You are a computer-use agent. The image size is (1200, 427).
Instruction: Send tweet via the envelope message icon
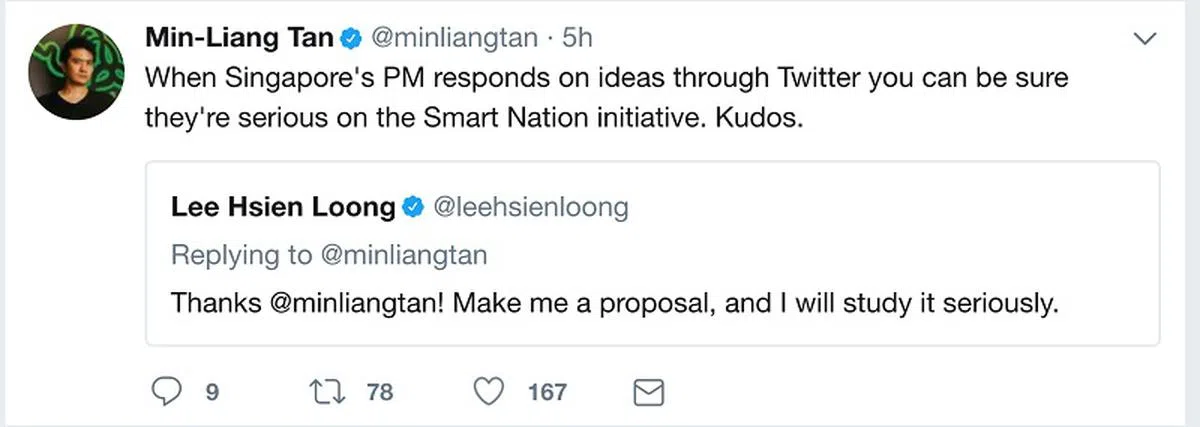pos(650,393)
